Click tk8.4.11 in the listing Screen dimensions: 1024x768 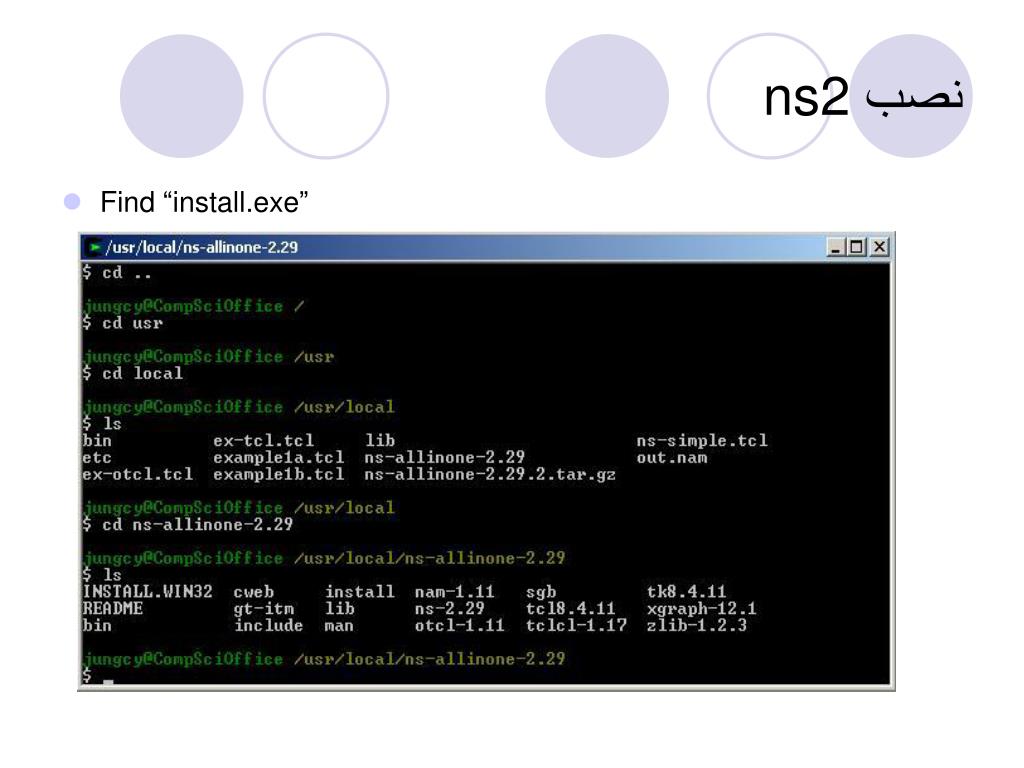coord(686,592)
